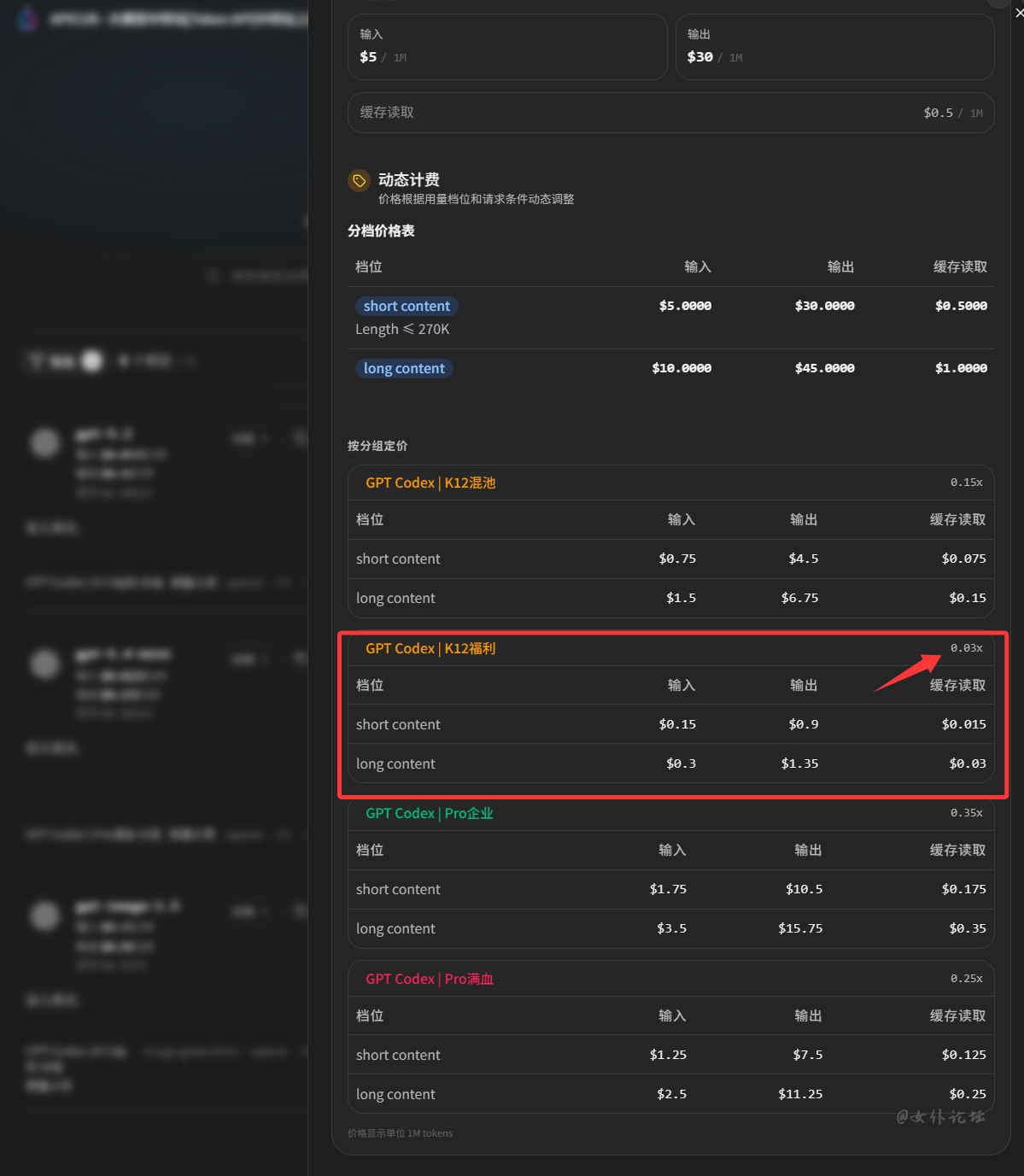The width and height of the screenshot is (1024, 1176).
Task: Click the GPT Codex | Pro满血 group title
Action: (x=430, y=979)
